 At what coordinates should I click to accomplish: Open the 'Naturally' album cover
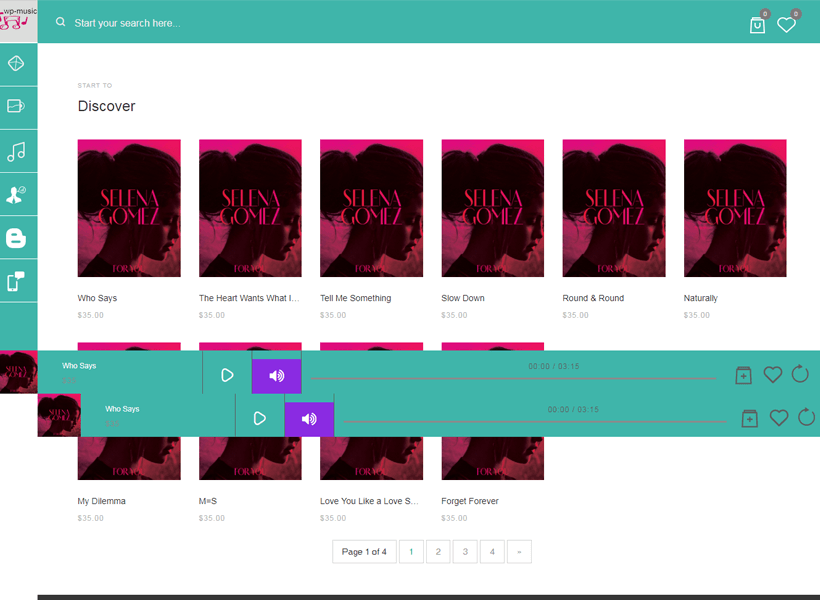[735, 208]
